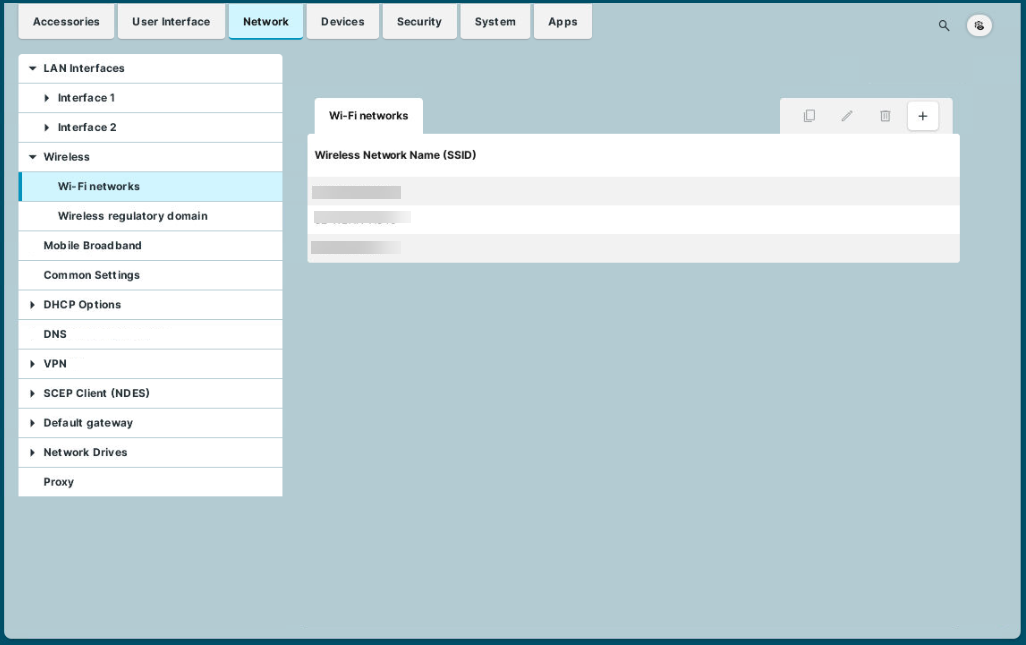Open Mobile Broadband settings
Screen dimensions: 1026x645
click(92, 246)
